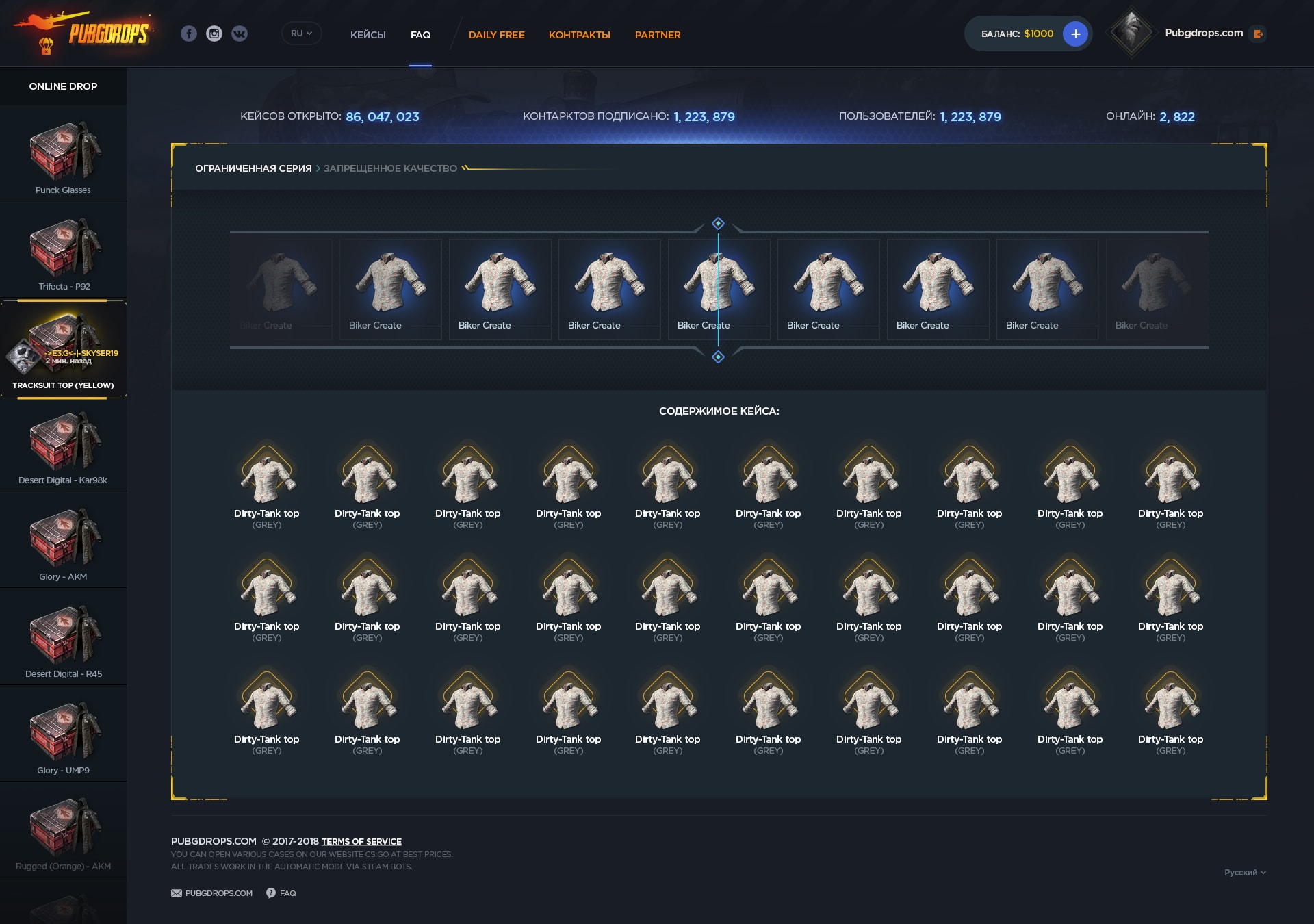
Task: Open the Facebook social icon
Action: click(x=189, y=34)
